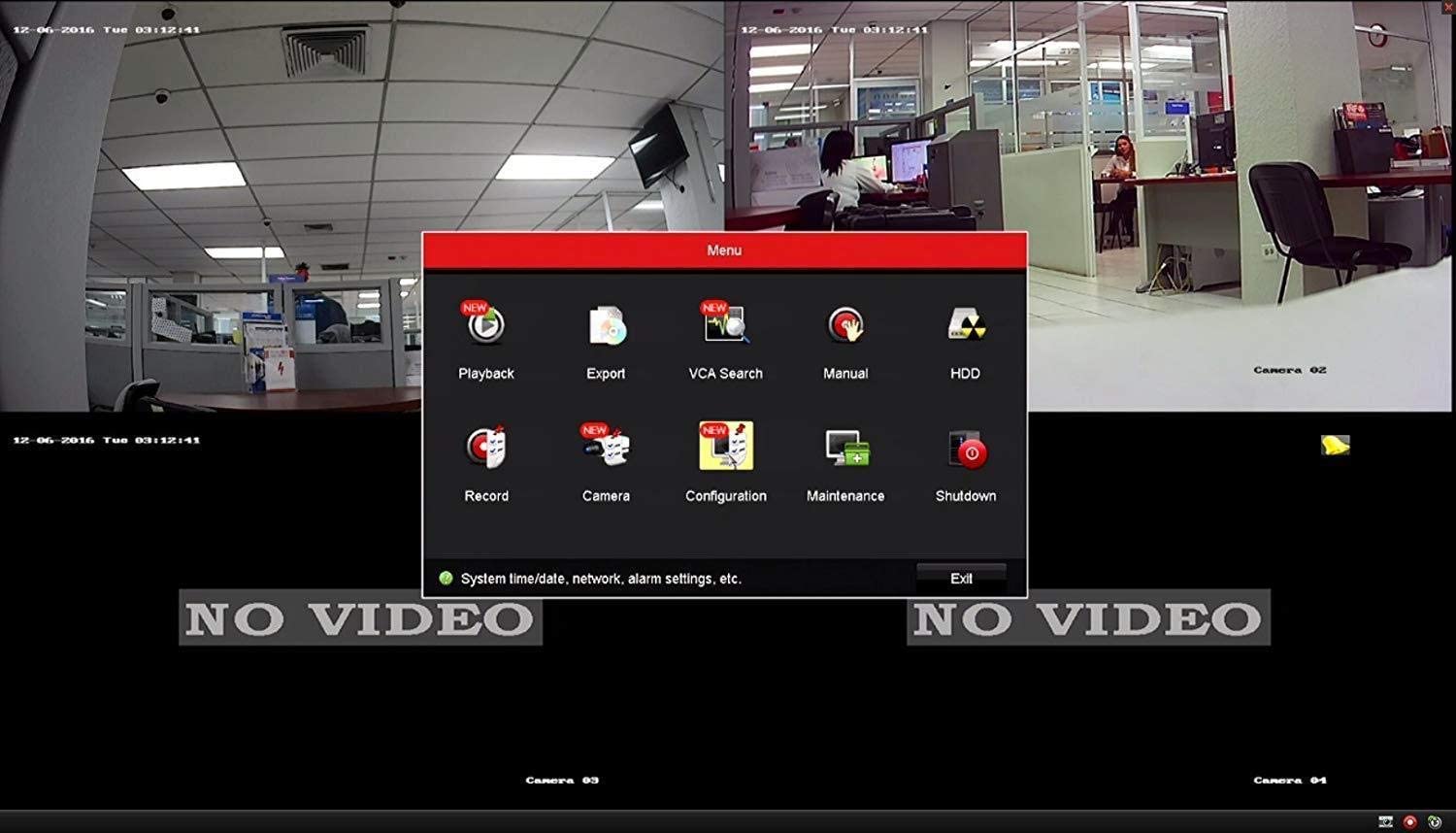Screen dimensions: 1456x833
Task: Click the Shutdown icon
Action: click(x=967, y=450)
